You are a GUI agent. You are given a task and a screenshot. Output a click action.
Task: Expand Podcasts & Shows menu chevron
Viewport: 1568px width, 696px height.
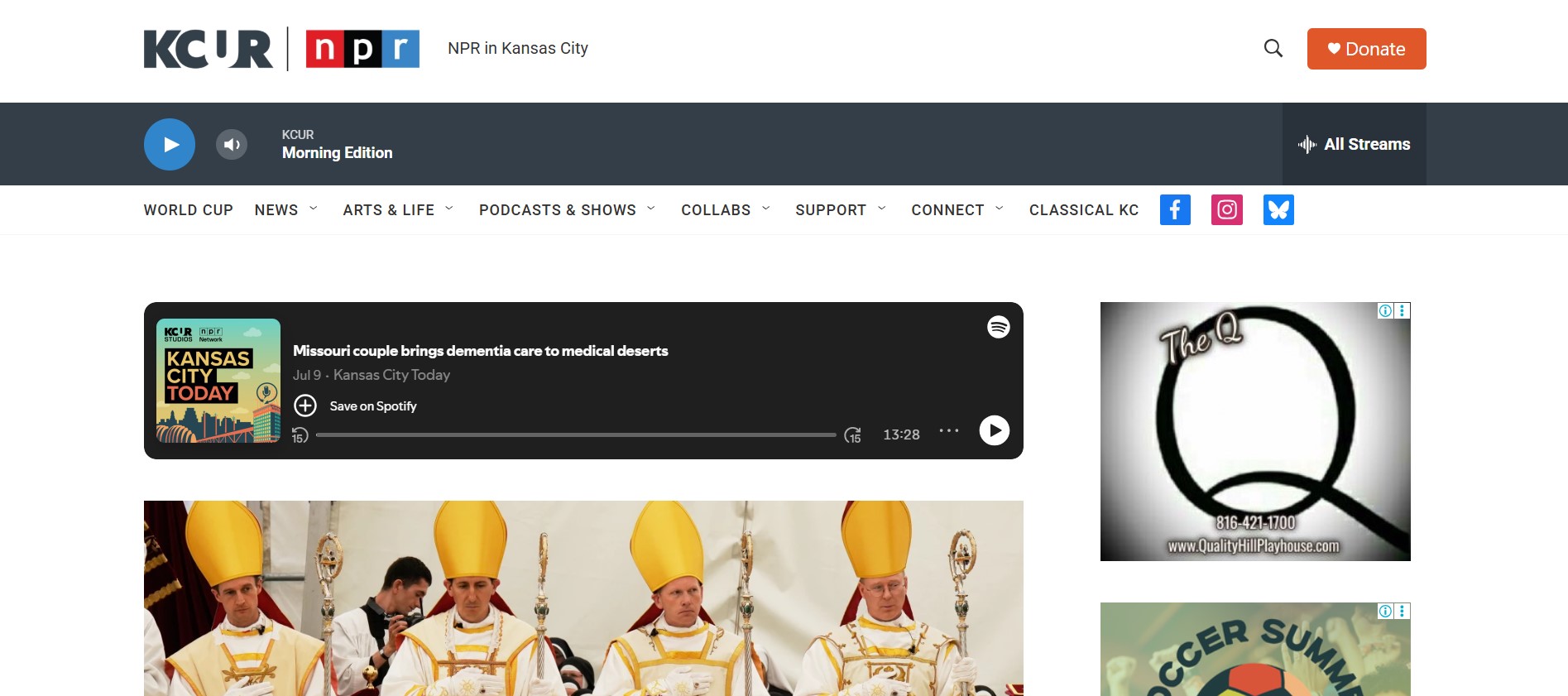pyautogui.click(x=651, y=209)
